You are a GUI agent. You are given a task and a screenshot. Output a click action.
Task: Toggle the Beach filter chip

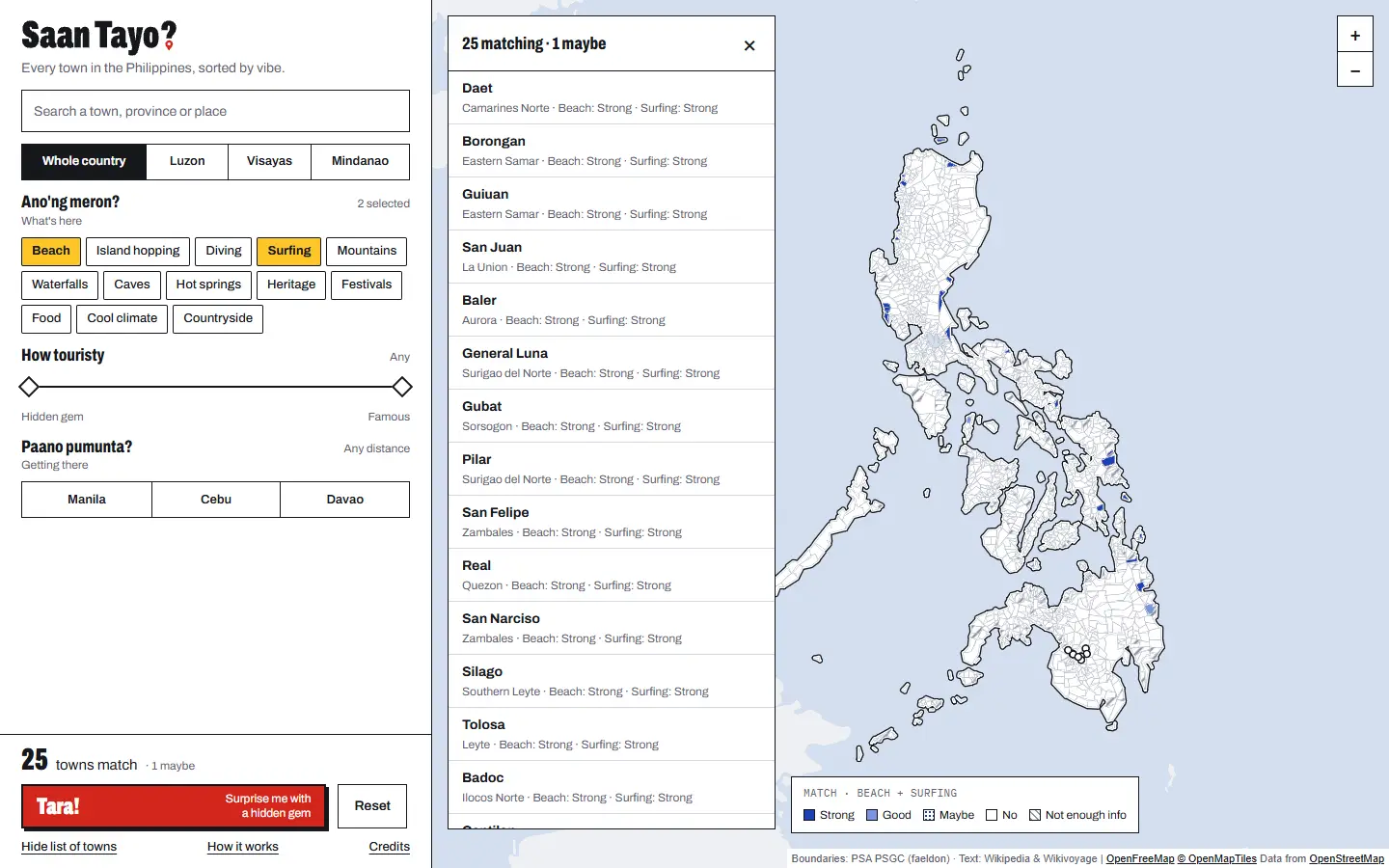coord(51,251)
